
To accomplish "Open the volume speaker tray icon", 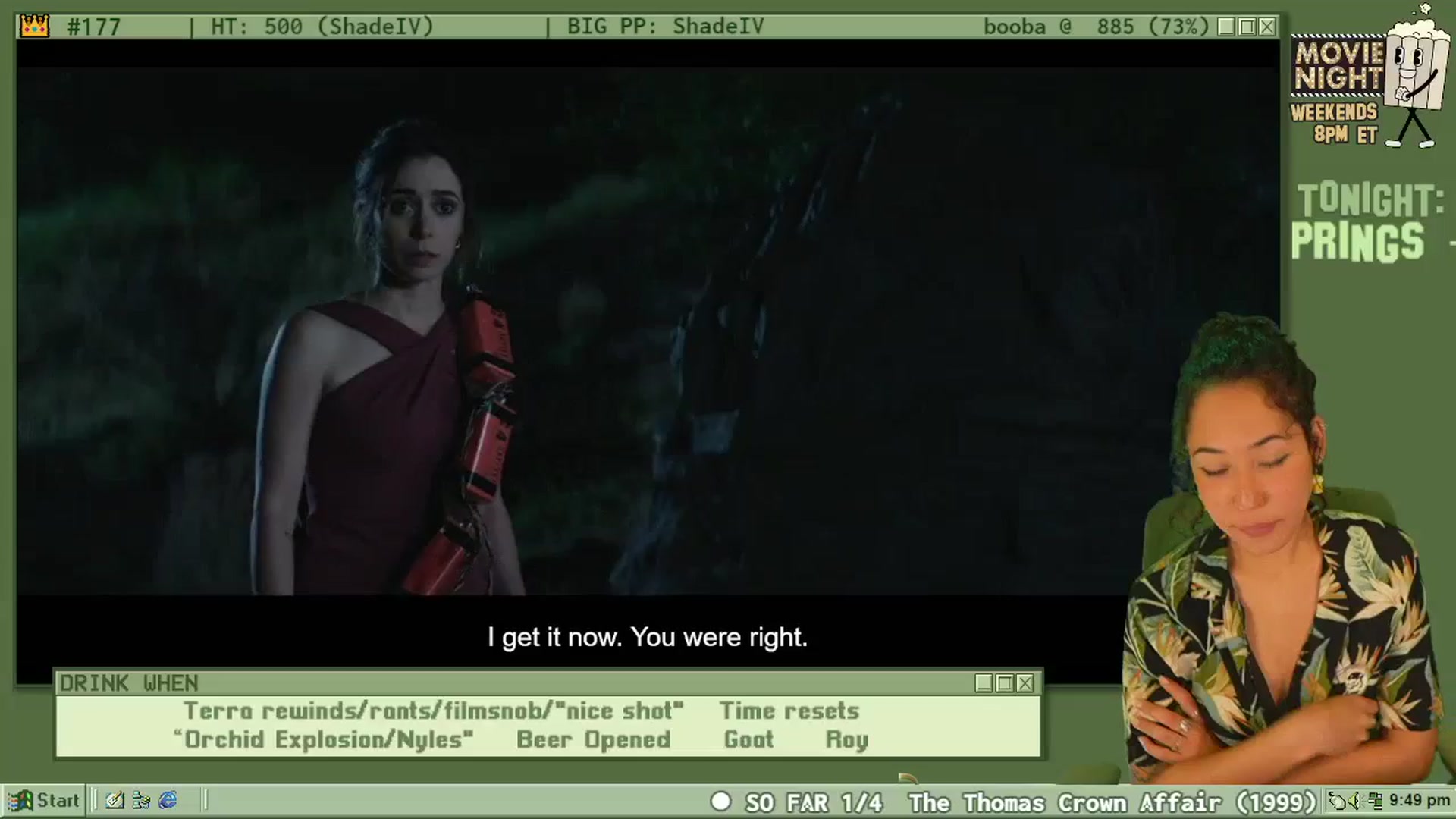I will (1355, 800).
